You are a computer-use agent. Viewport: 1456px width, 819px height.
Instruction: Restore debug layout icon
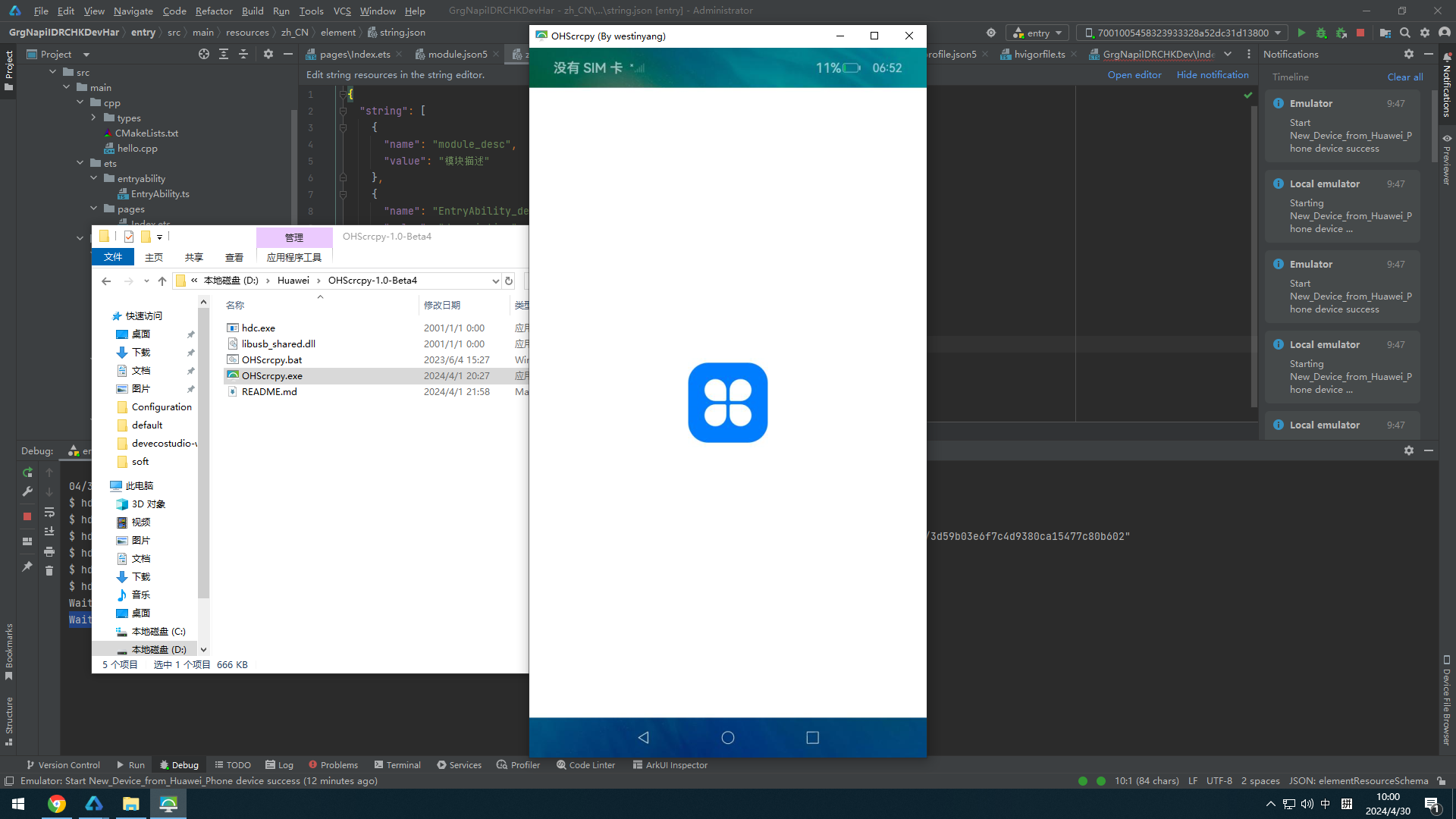[27, 541]
